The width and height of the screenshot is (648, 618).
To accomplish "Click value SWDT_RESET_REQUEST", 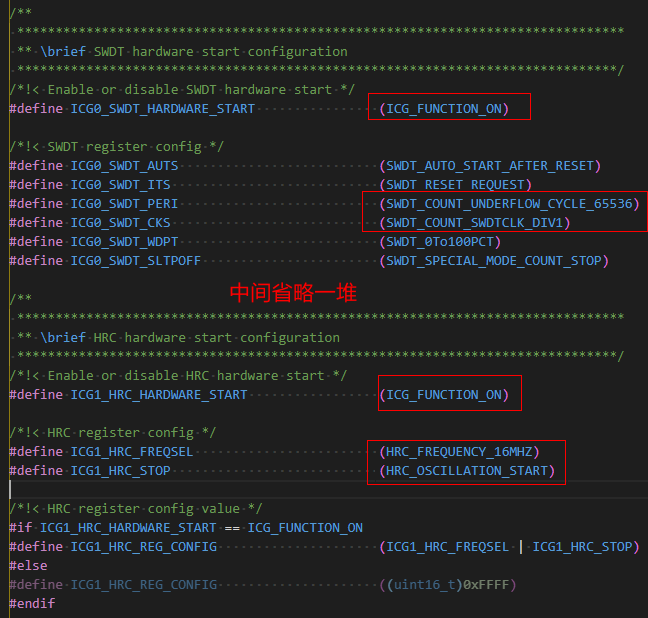I will coord(455,185).
